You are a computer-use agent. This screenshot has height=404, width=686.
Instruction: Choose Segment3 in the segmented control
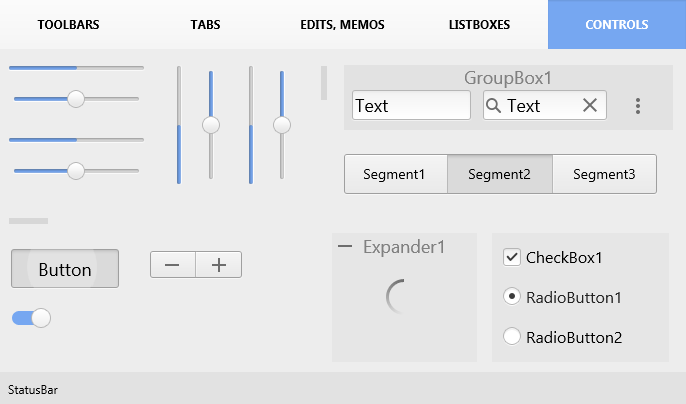click(605, 174)
